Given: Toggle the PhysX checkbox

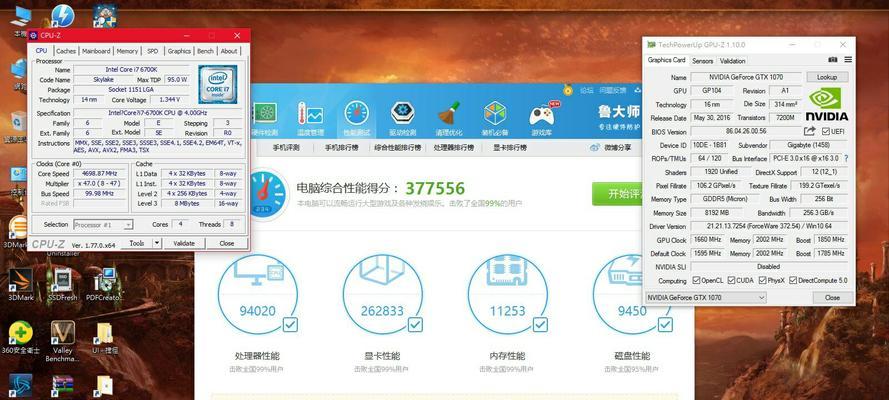Looking at the screenshot, I should [763, 280].
